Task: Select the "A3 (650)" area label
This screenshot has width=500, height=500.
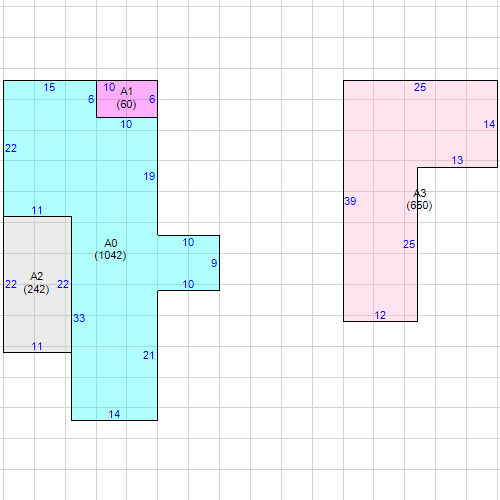Action: click(x=419, y=199)
